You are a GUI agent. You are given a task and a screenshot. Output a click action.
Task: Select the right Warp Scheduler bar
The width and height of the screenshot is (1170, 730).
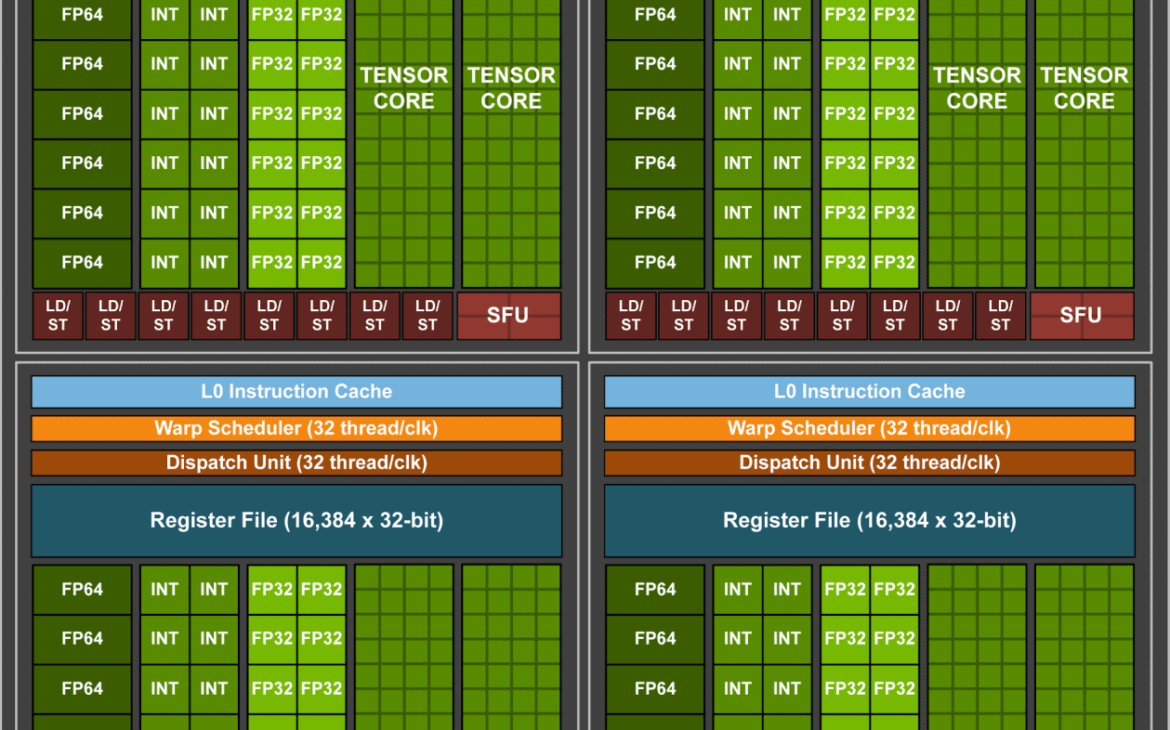(869, 429)
